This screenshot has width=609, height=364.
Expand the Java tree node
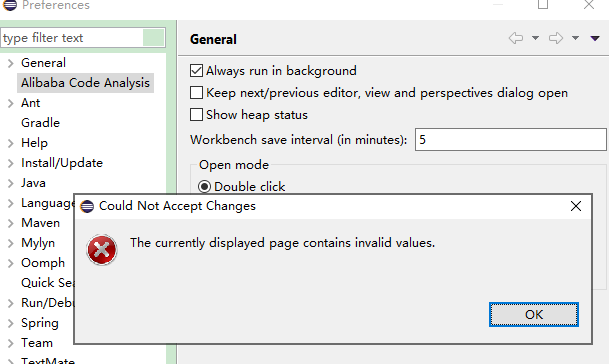(10, 183)
